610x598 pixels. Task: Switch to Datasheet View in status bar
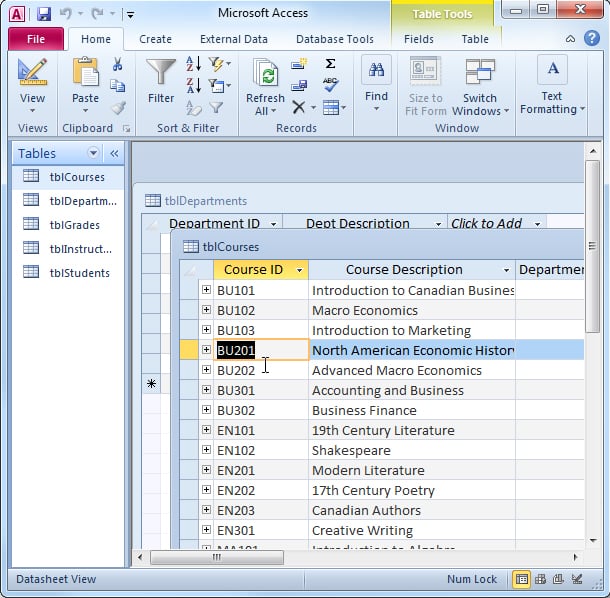point(522,580)
